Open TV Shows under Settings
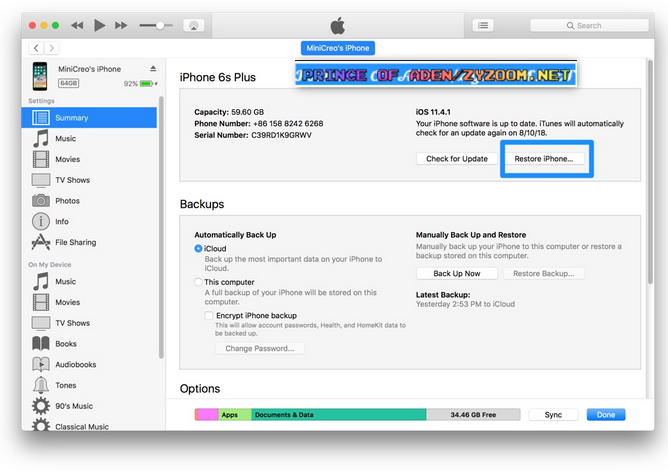The height and width of the screenshot is (472, 668). [x=89, y=180]
